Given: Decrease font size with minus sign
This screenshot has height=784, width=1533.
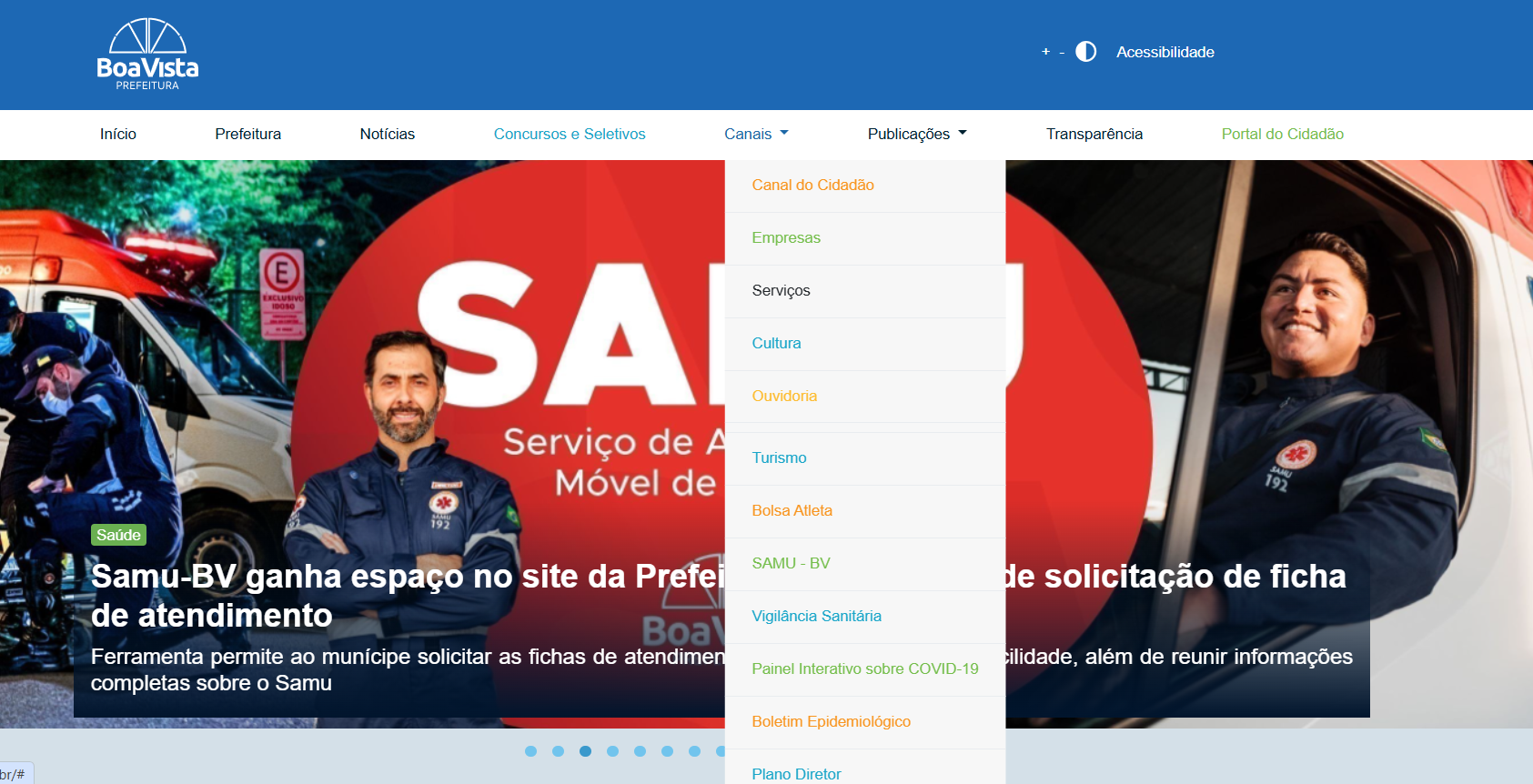Looking at the screenshot, I should point(1062,53).
